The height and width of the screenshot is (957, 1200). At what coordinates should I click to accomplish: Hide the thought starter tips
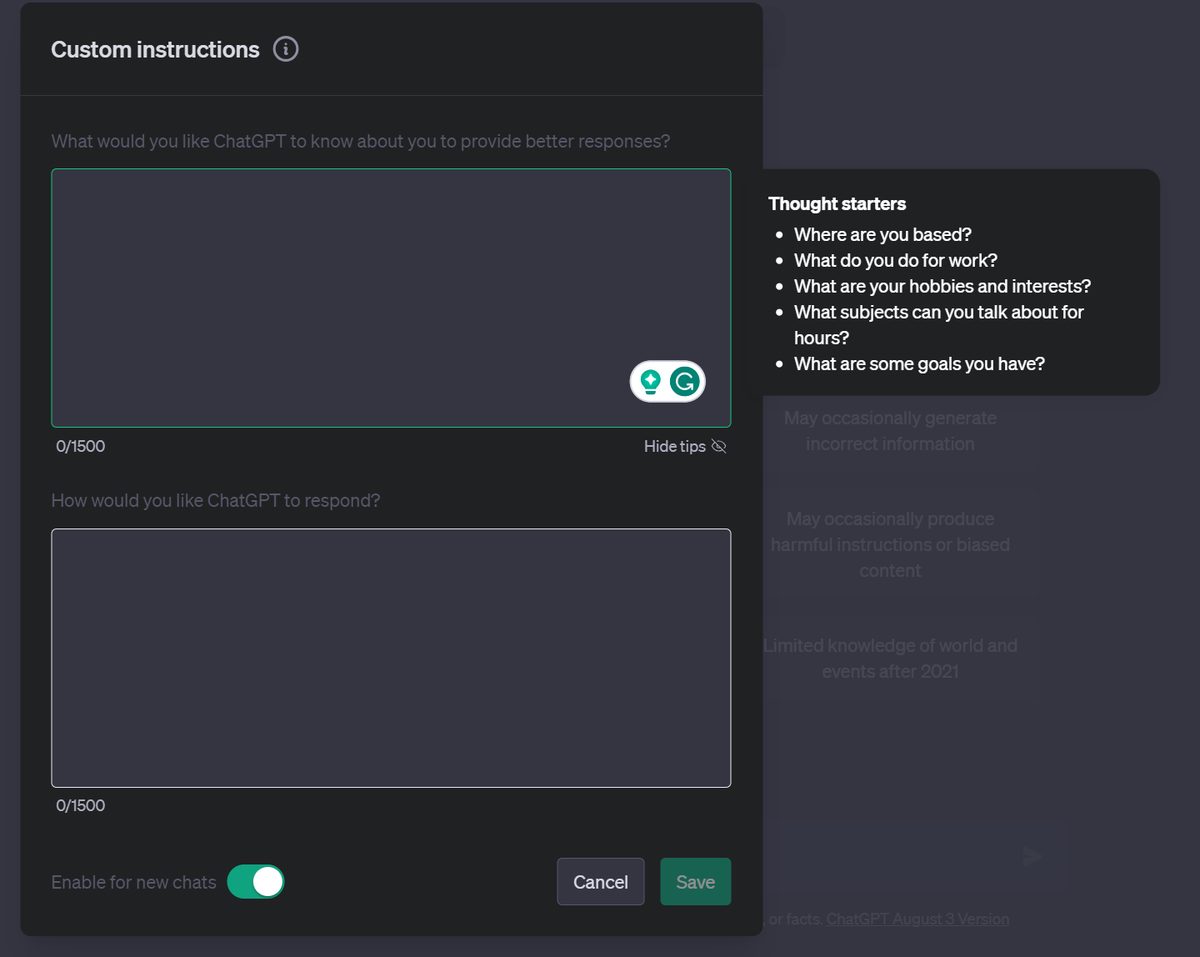(675, 446)
